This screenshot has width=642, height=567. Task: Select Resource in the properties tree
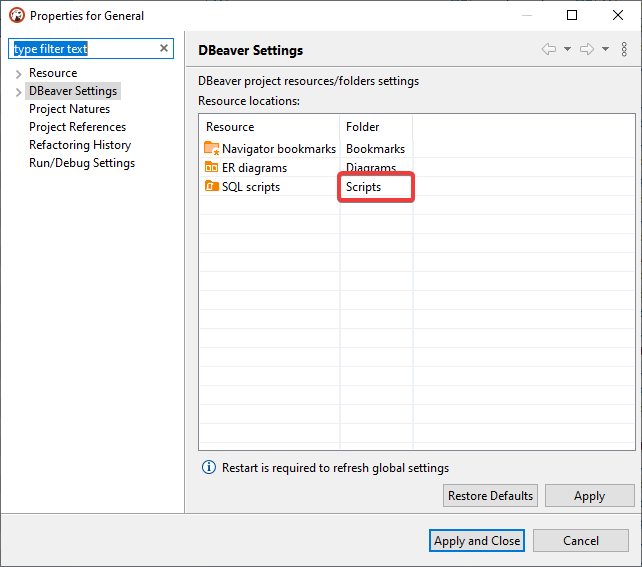tap(53, 73)
